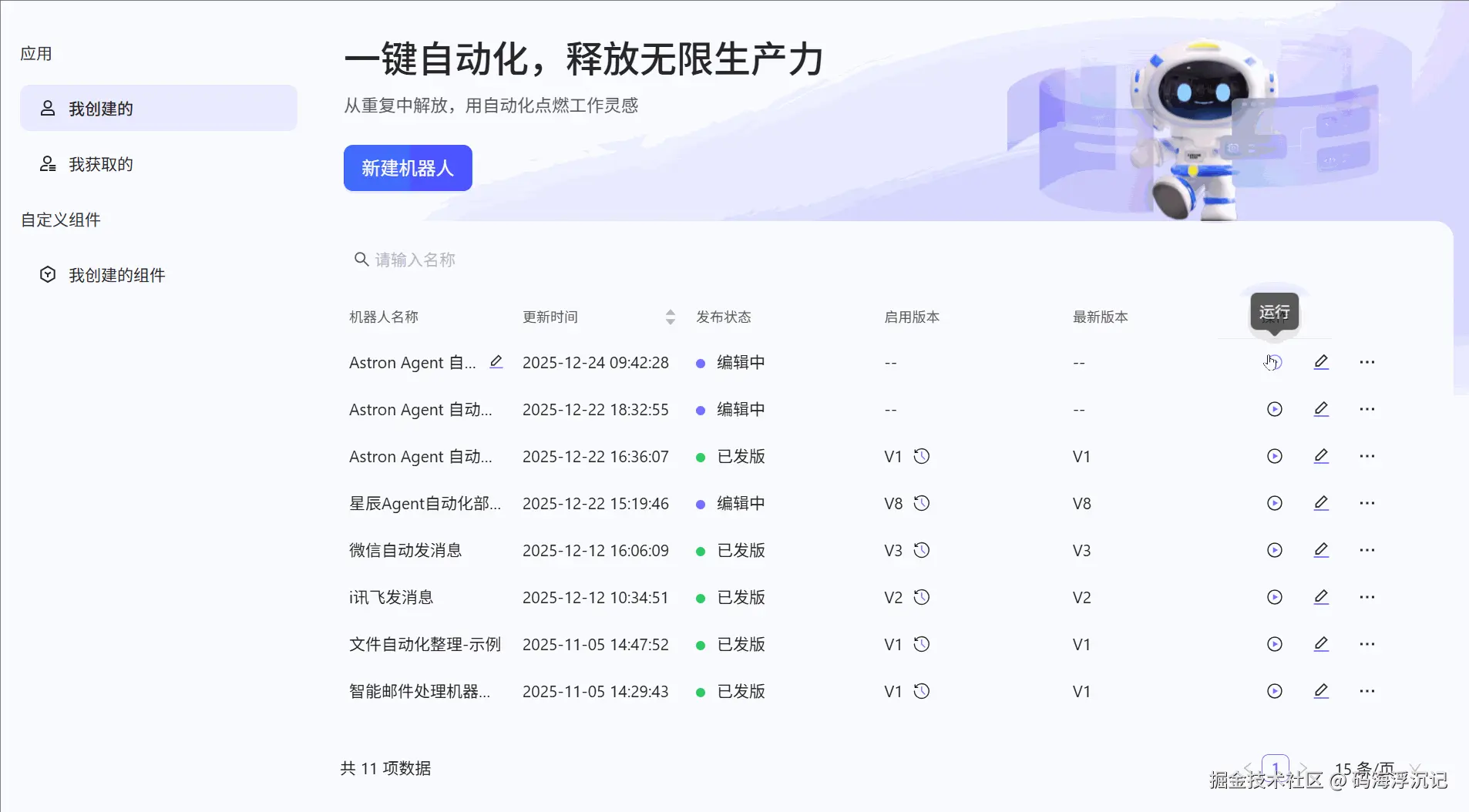1469x812 pixels.
Task: View version history for 智能邮件处理机器... V1
Action: pyautogui.click(x=922, y=691)
